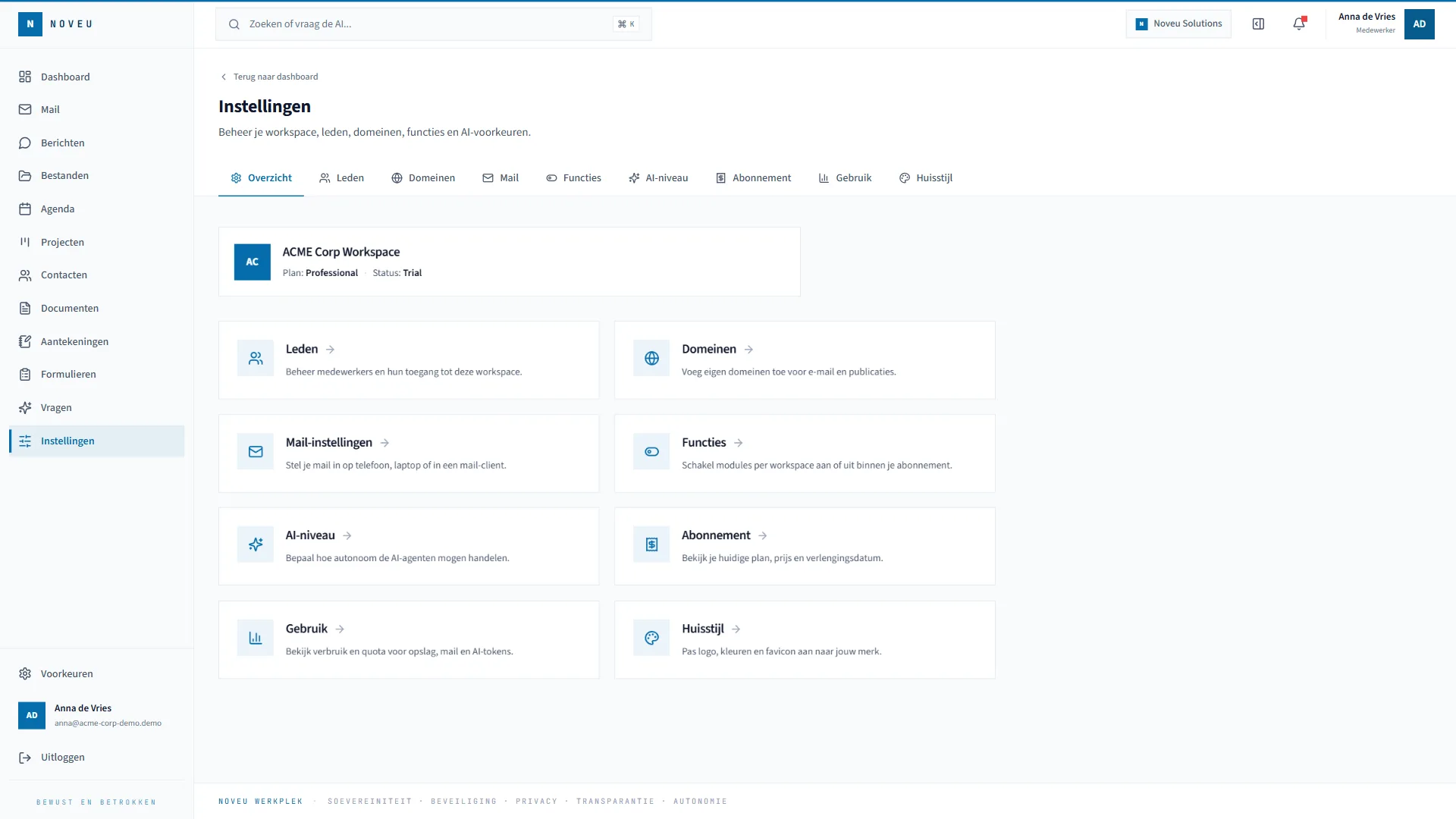Switch to the Huisstijl tab
Screen dimensions: 1456x819
click(x=925, y=178)
